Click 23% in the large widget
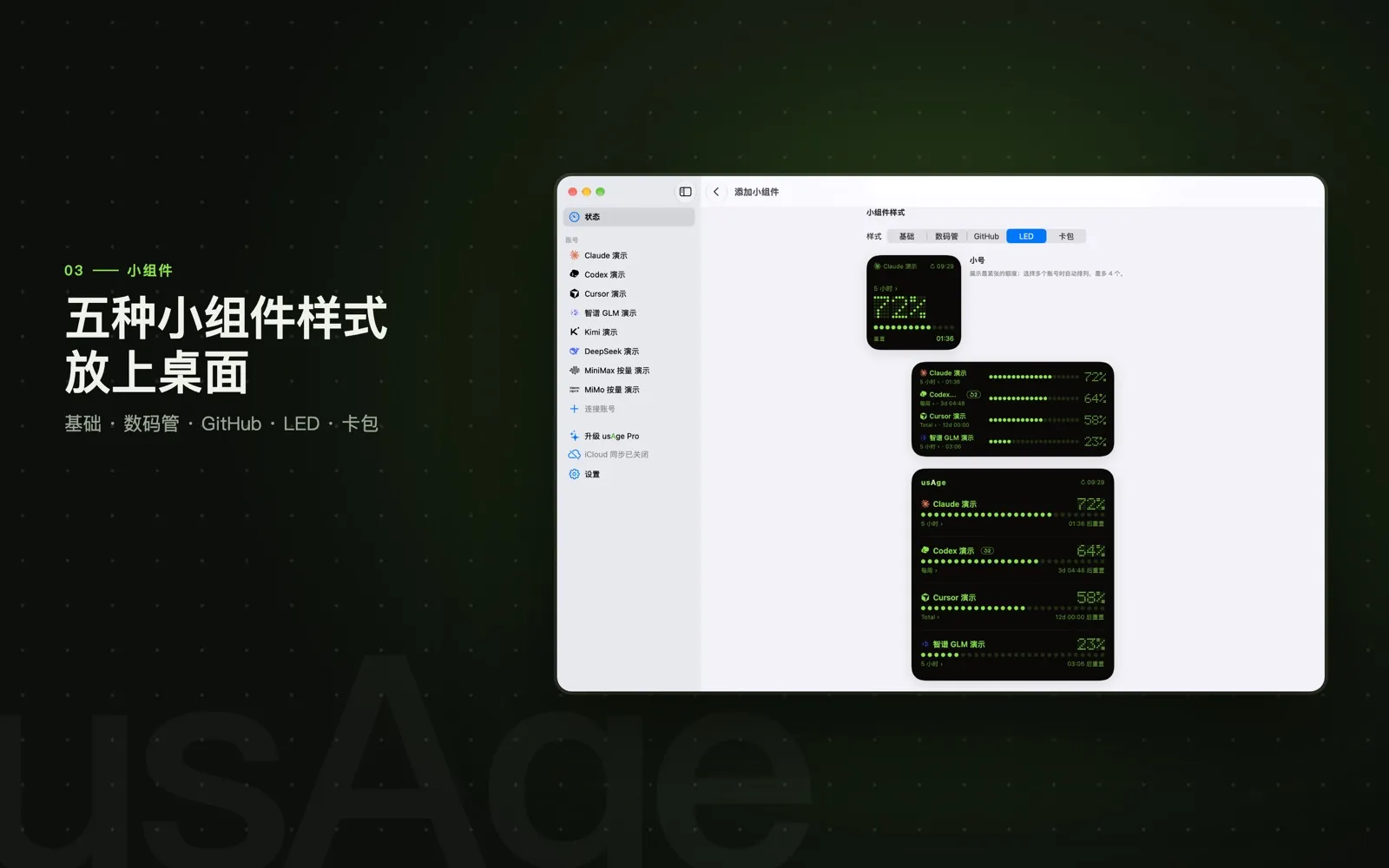This screenshot has width=1389, height=868. [1090, 644]
